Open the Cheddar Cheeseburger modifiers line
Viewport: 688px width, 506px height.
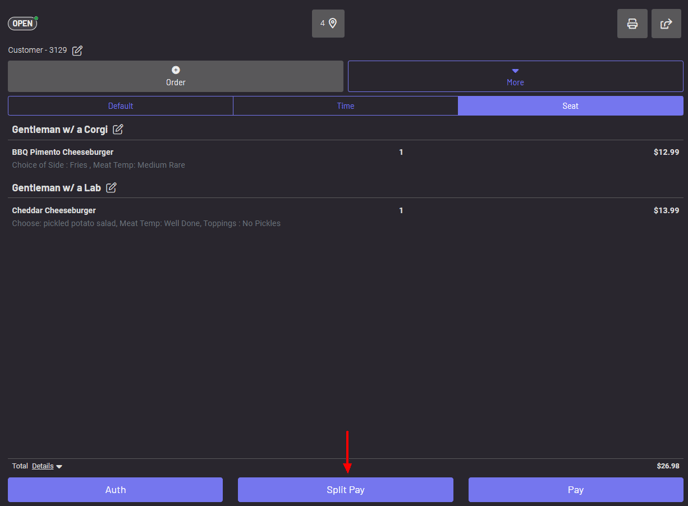tap(146, 224)
